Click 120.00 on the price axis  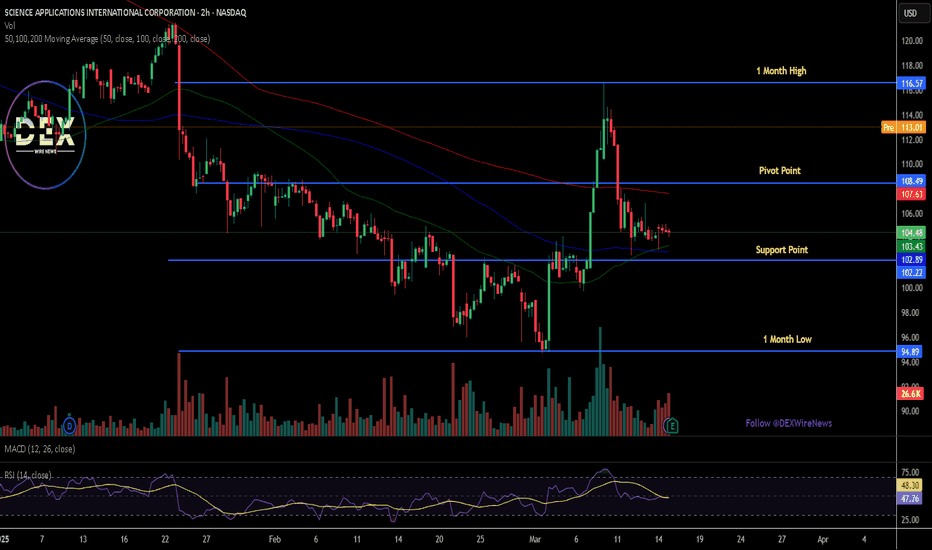tap(912, 41)
